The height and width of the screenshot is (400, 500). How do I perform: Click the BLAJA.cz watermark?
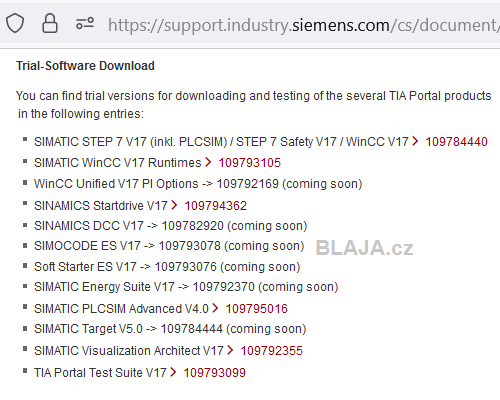[x=364, y=248]
